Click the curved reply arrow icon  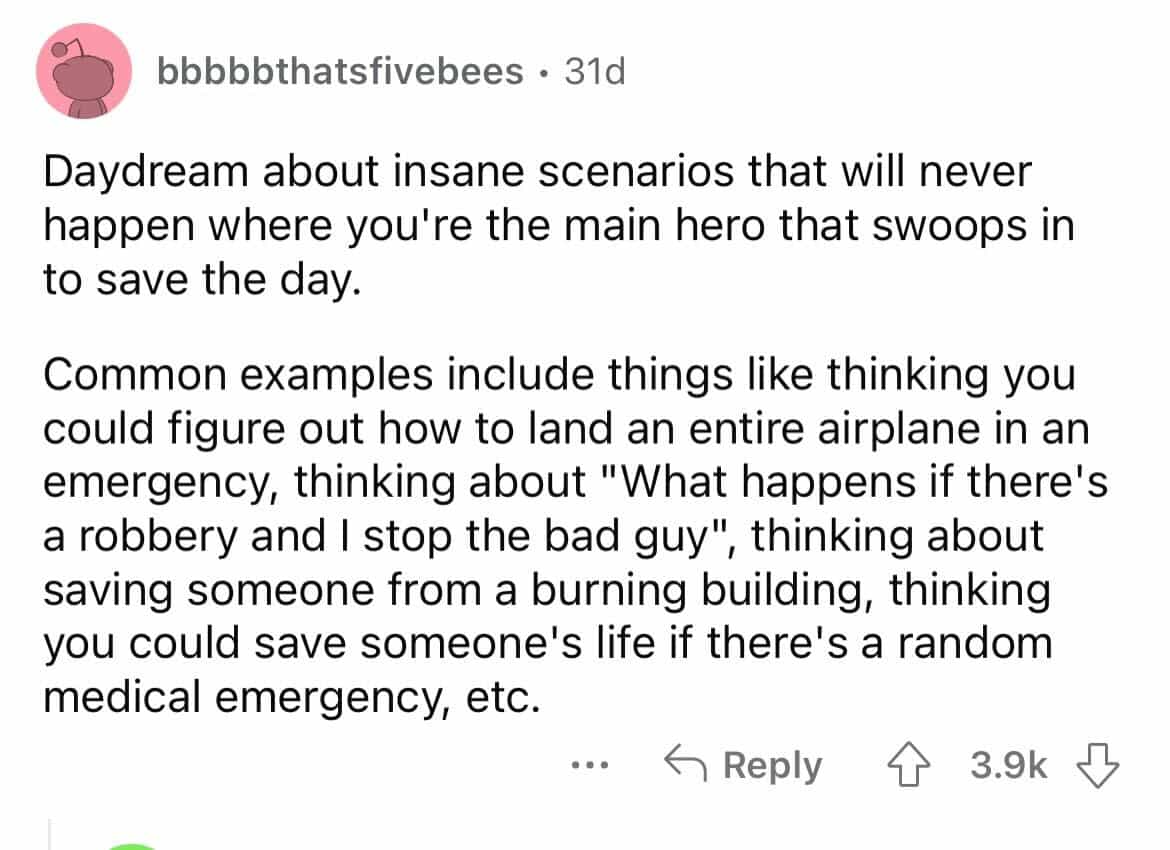click(685, 766)
